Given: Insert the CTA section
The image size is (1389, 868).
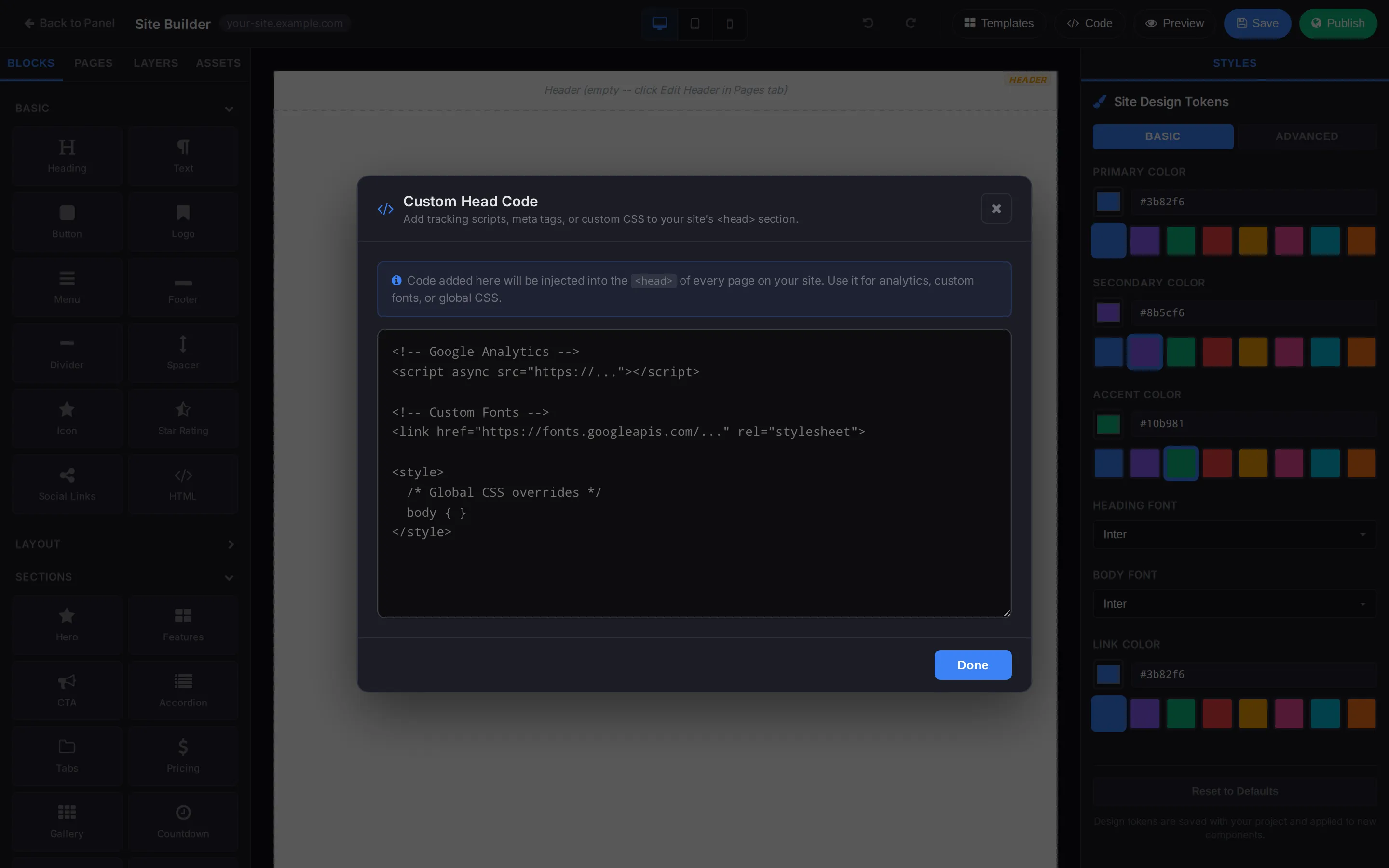Looking at the screenshot, I should point(67,690).
